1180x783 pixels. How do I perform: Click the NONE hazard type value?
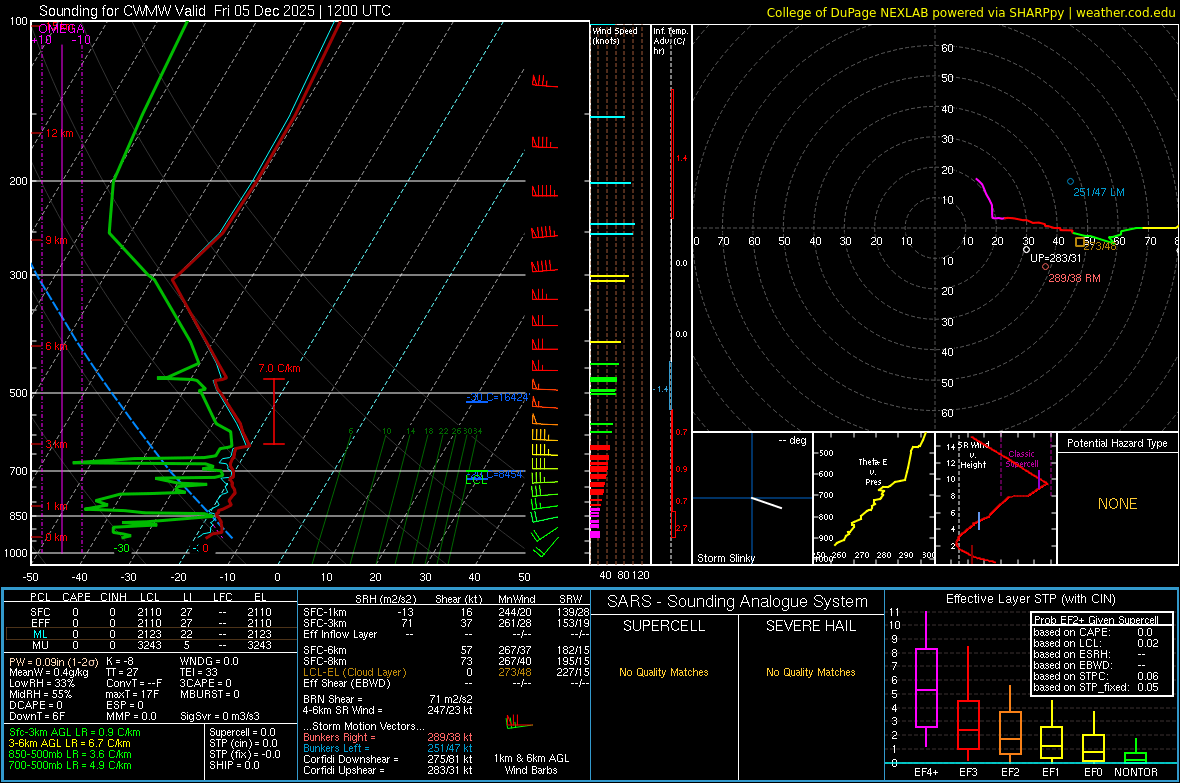[1117, 504]
